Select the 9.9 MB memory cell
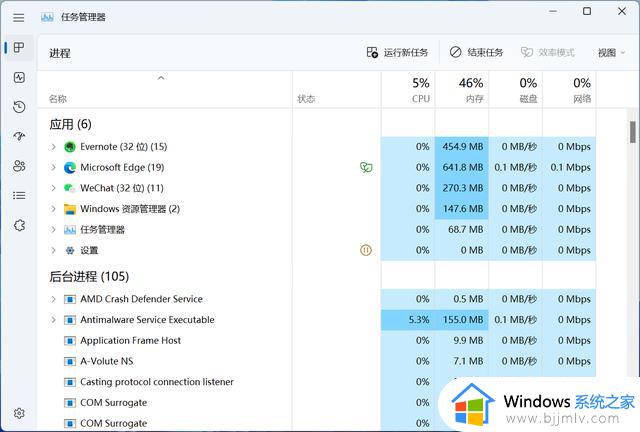 pos(462,341)
